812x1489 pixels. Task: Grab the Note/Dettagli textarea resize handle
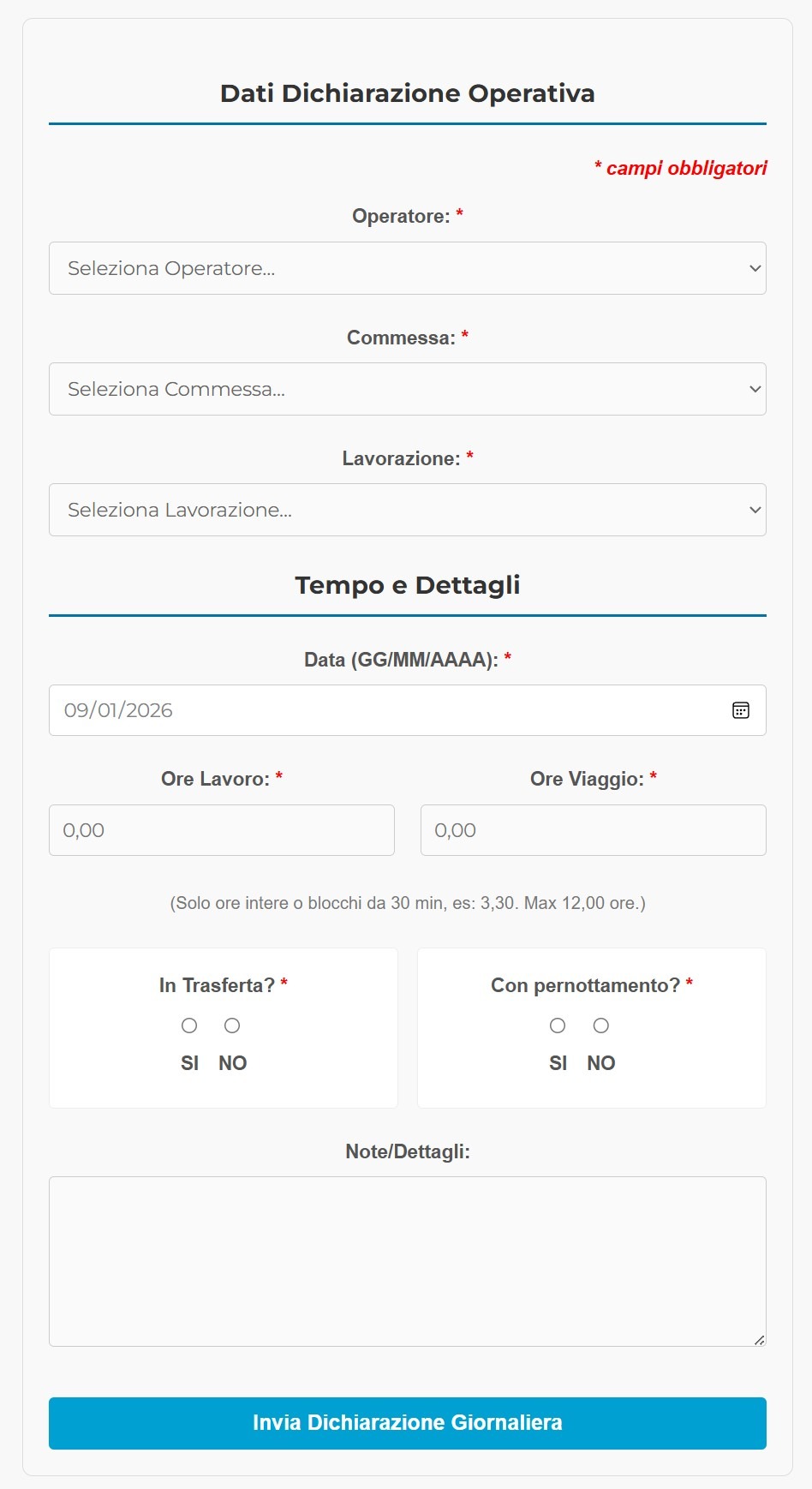759,1340
